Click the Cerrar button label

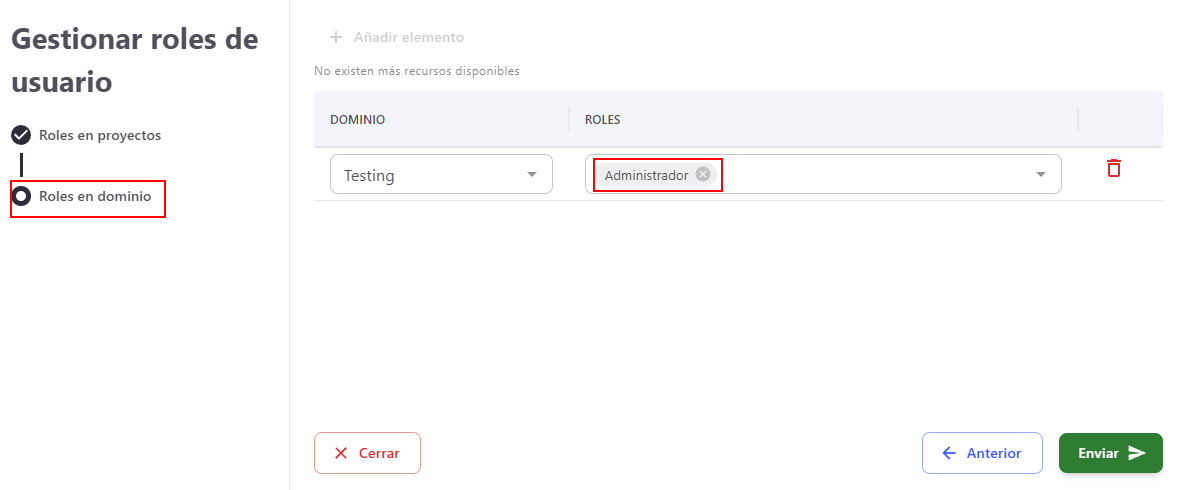coord(379,453)
